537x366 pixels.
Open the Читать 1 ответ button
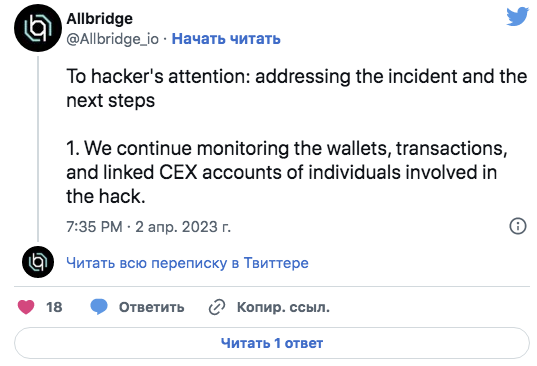272,343
